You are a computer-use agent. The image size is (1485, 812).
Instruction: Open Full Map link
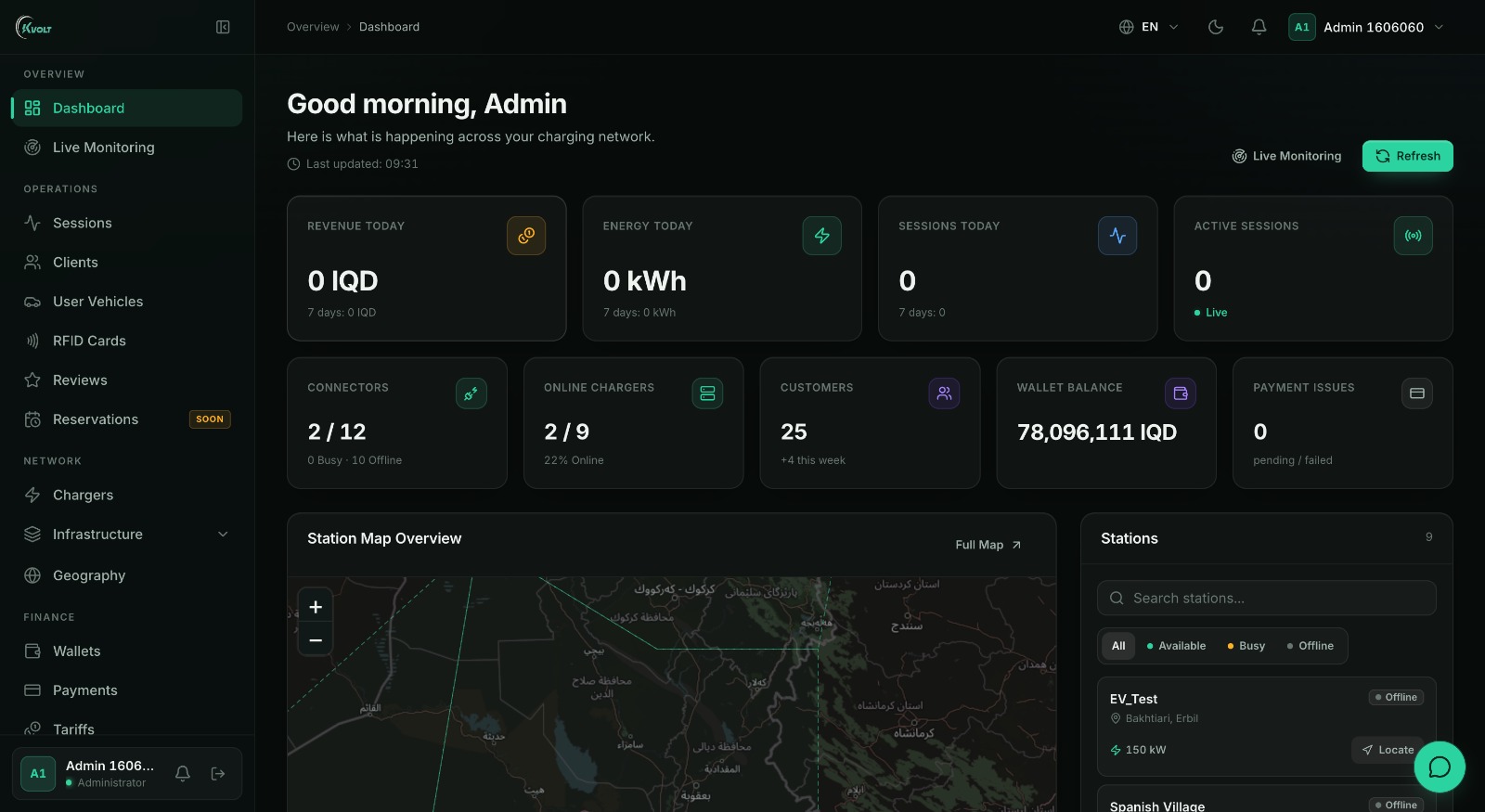tap(988, 545)
